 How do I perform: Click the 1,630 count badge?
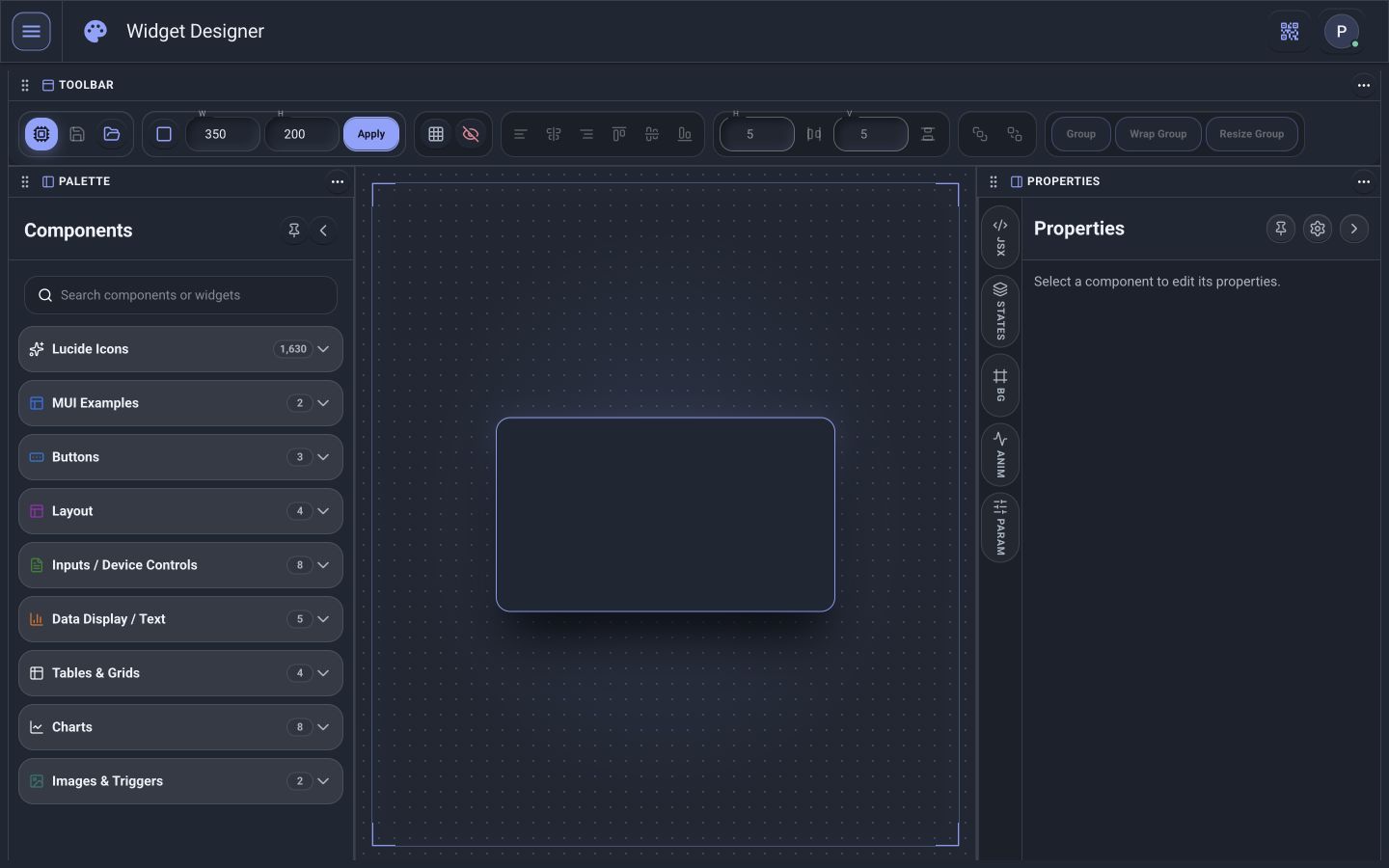292,349
